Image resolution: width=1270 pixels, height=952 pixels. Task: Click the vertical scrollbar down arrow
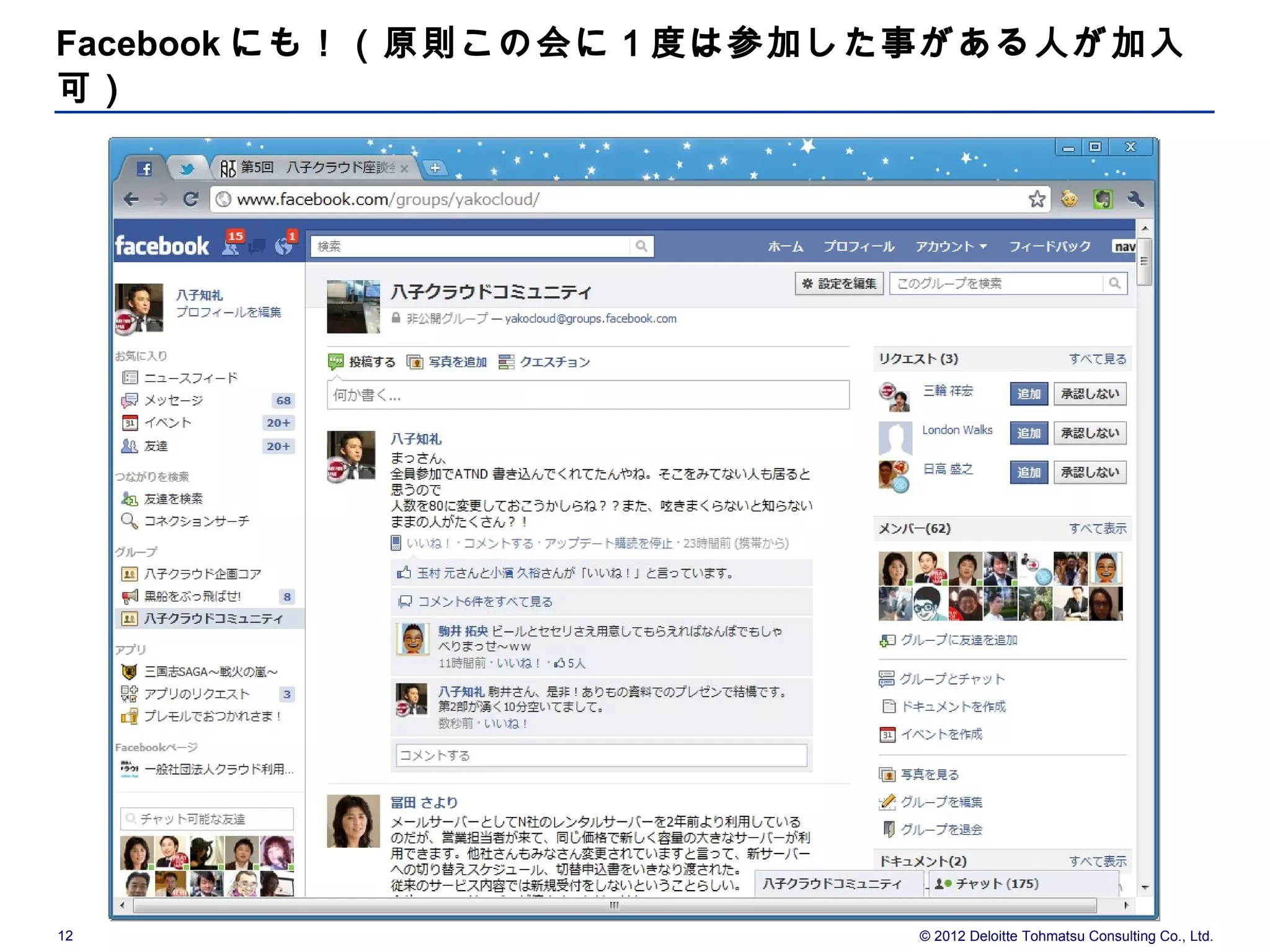(x=1145, y=887)
